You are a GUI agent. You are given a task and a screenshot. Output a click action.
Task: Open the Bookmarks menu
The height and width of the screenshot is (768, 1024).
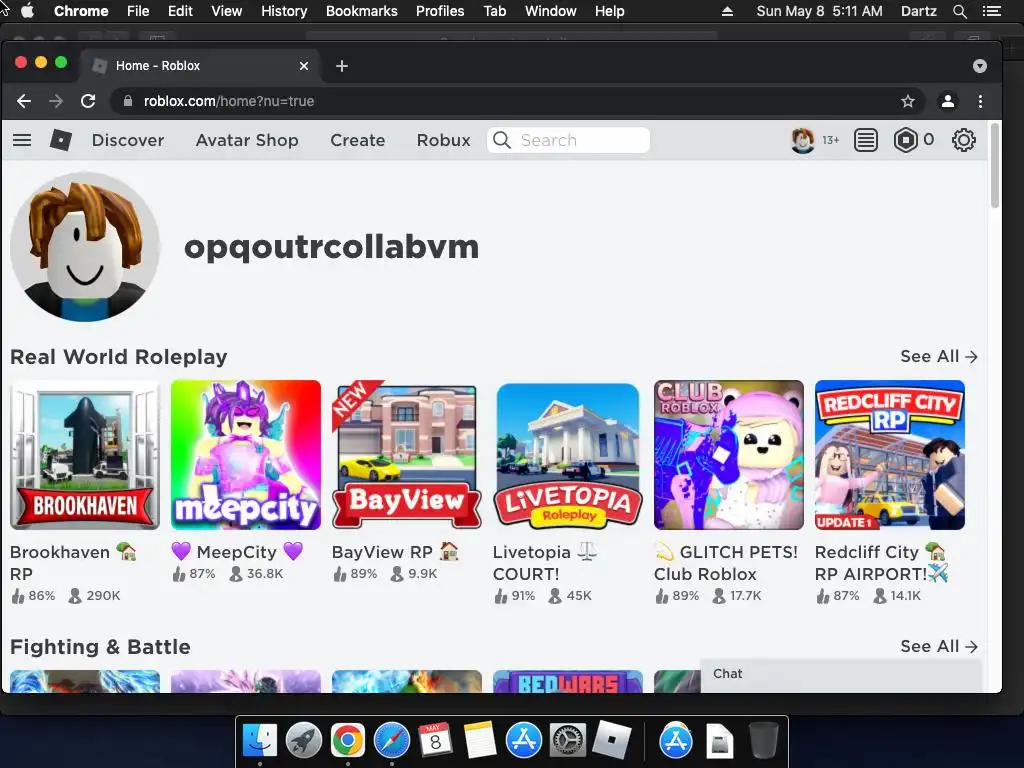362,11
